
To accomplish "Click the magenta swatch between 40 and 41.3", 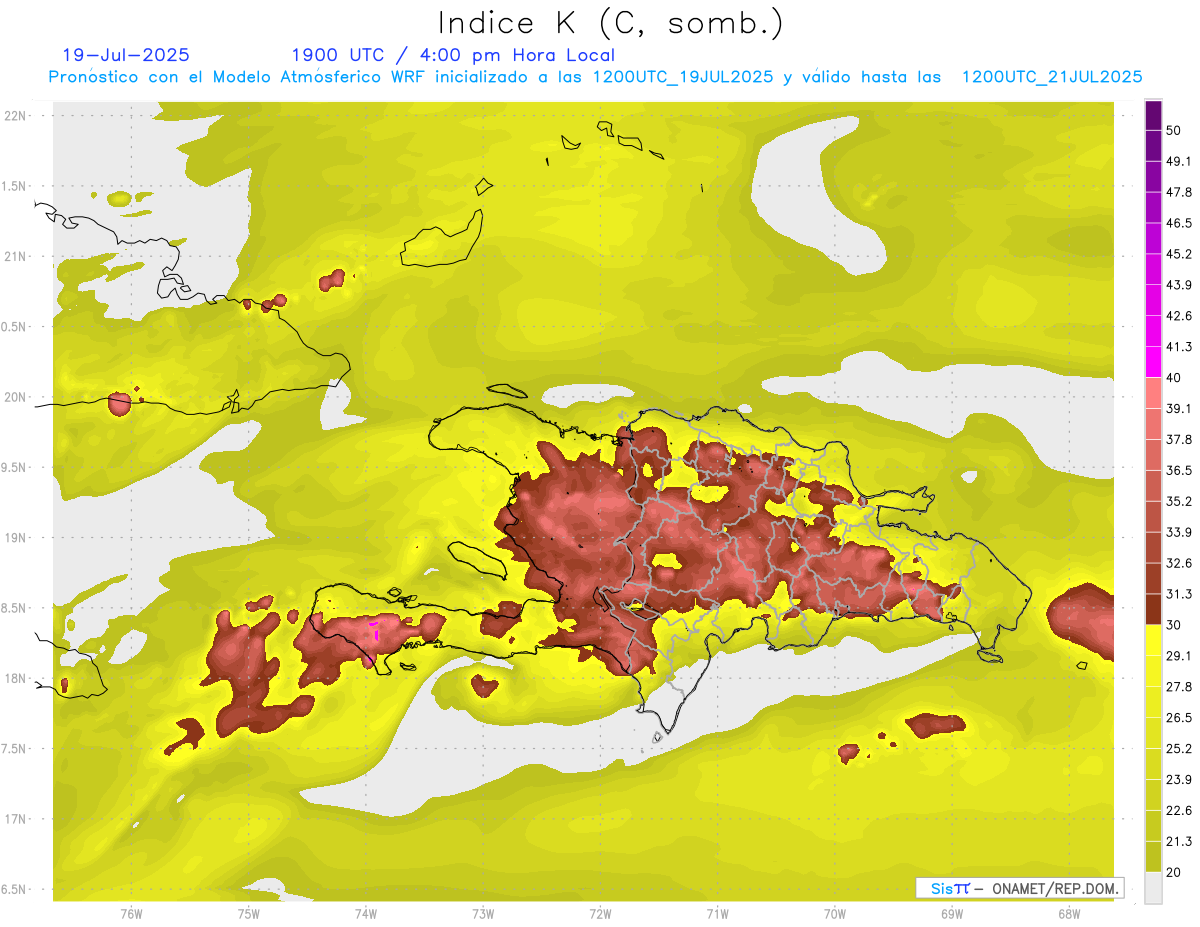I will tap(1153, 362).
